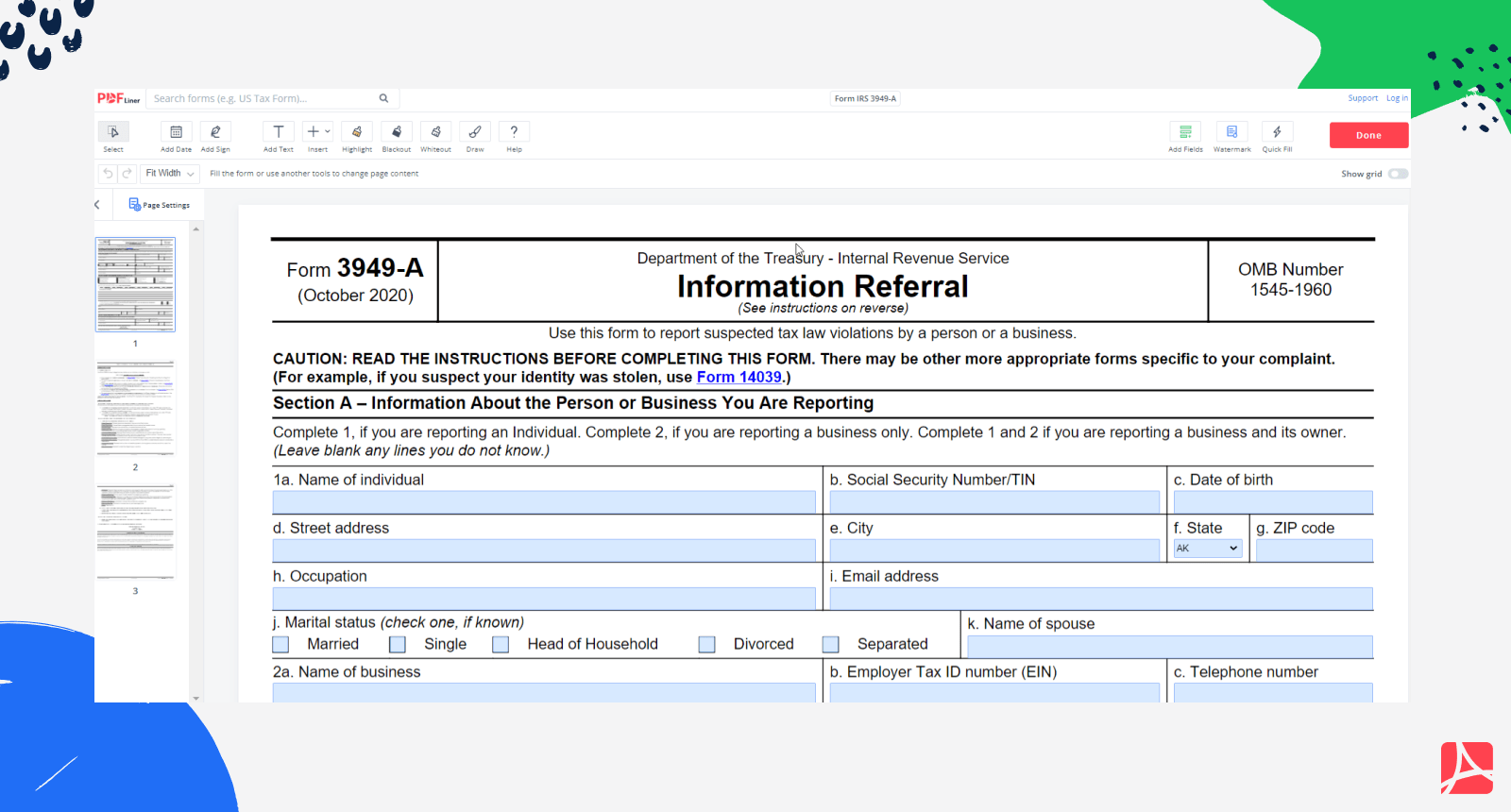This screenshot has height=812, width=1511.
Task: Follow the Form 14039 link
Action: 739,378
